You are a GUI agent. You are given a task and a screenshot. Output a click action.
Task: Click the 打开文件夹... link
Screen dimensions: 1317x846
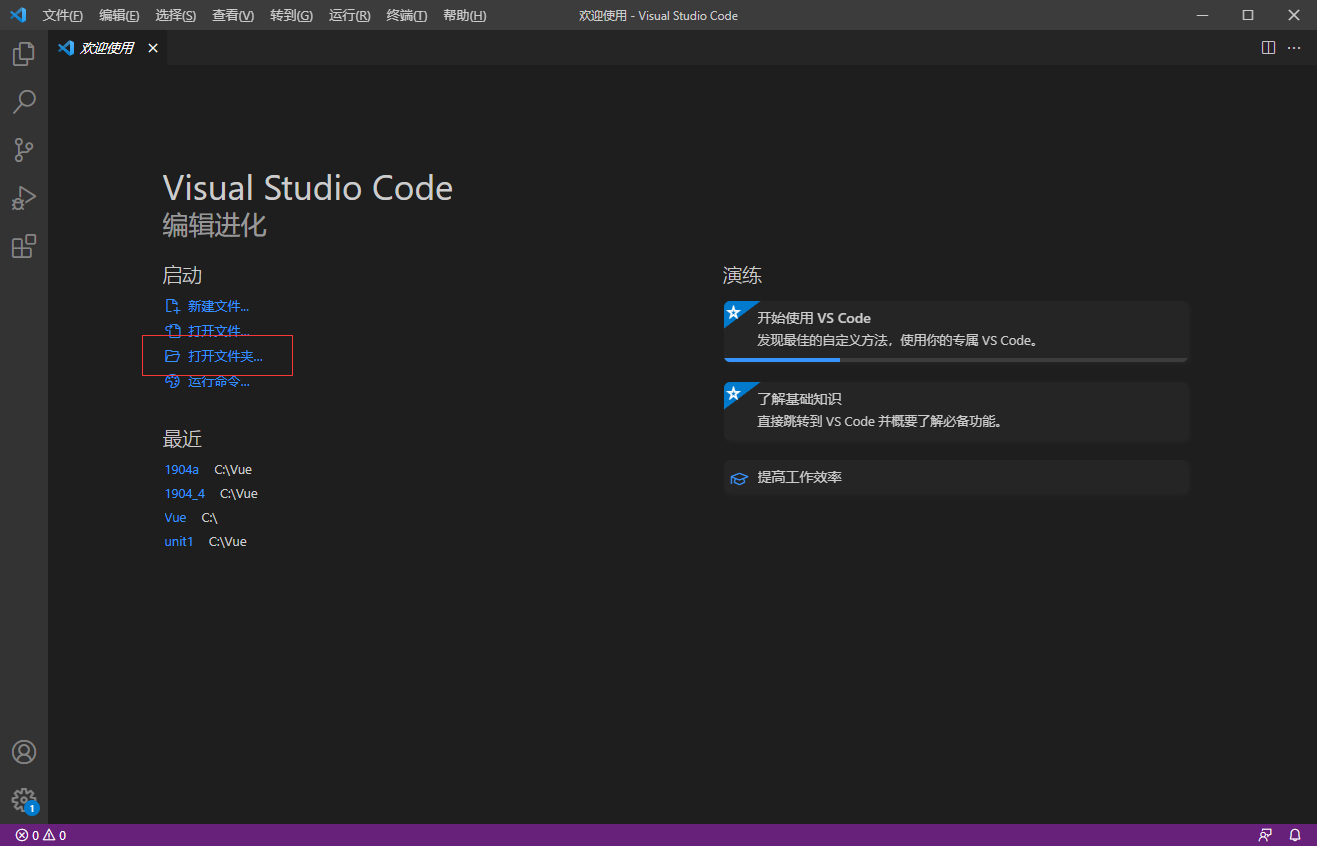pos(225,356)
